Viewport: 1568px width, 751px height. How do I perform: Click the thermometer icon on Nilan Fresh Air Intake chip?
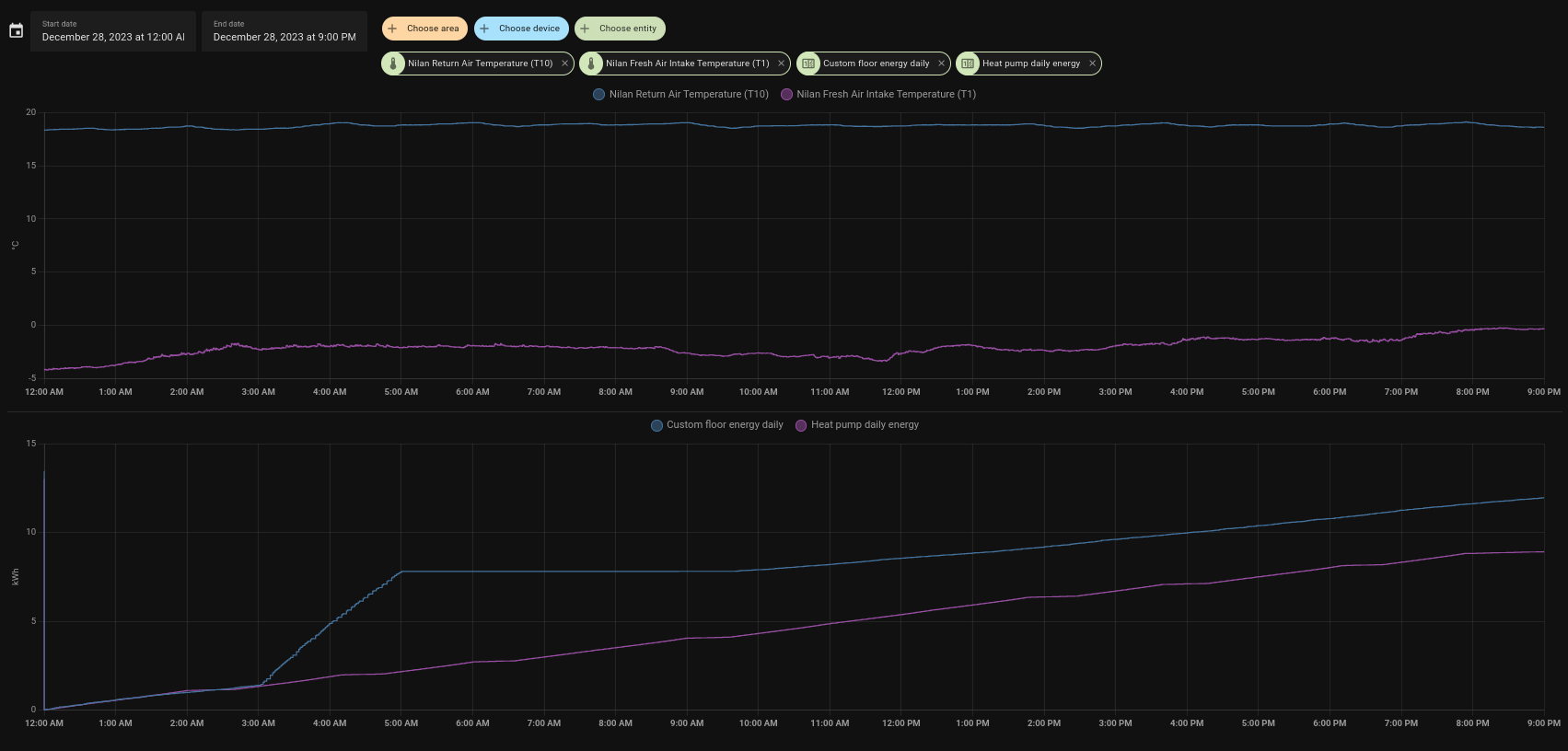click(x=591, y=64)
